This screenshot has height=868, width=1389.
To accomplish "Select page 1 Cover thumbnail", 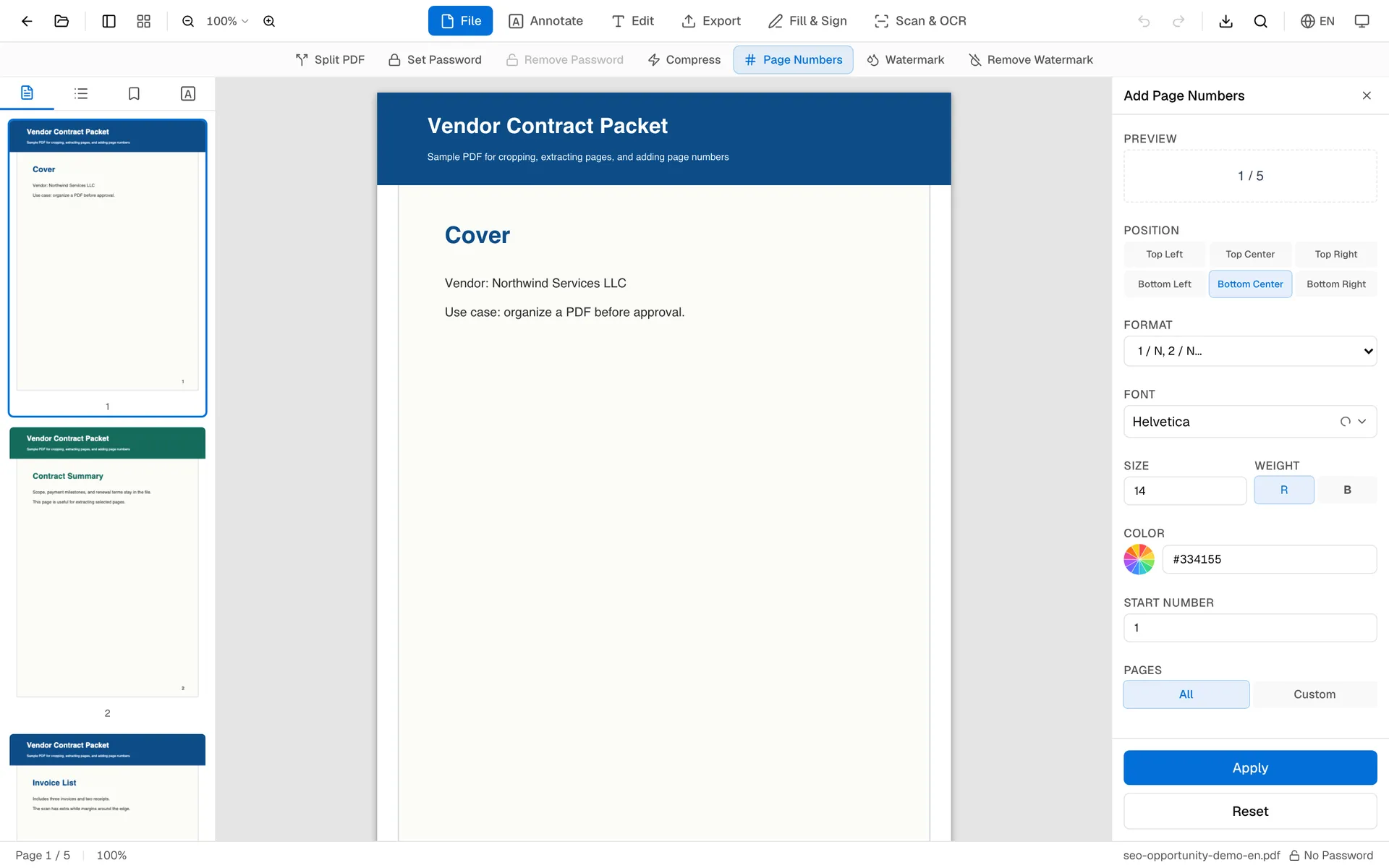I will tap(107, 268).
